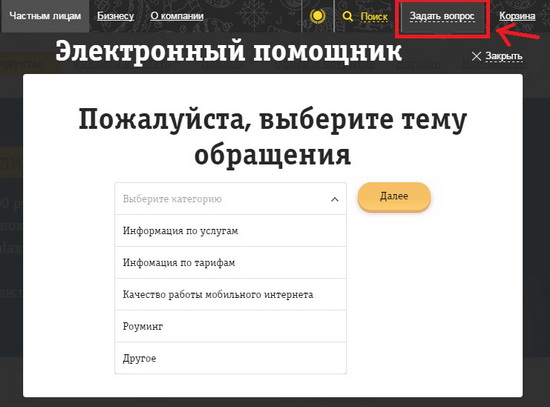Click the magnifier search icon
Screen dimensions: 550x407
[347, 16]
